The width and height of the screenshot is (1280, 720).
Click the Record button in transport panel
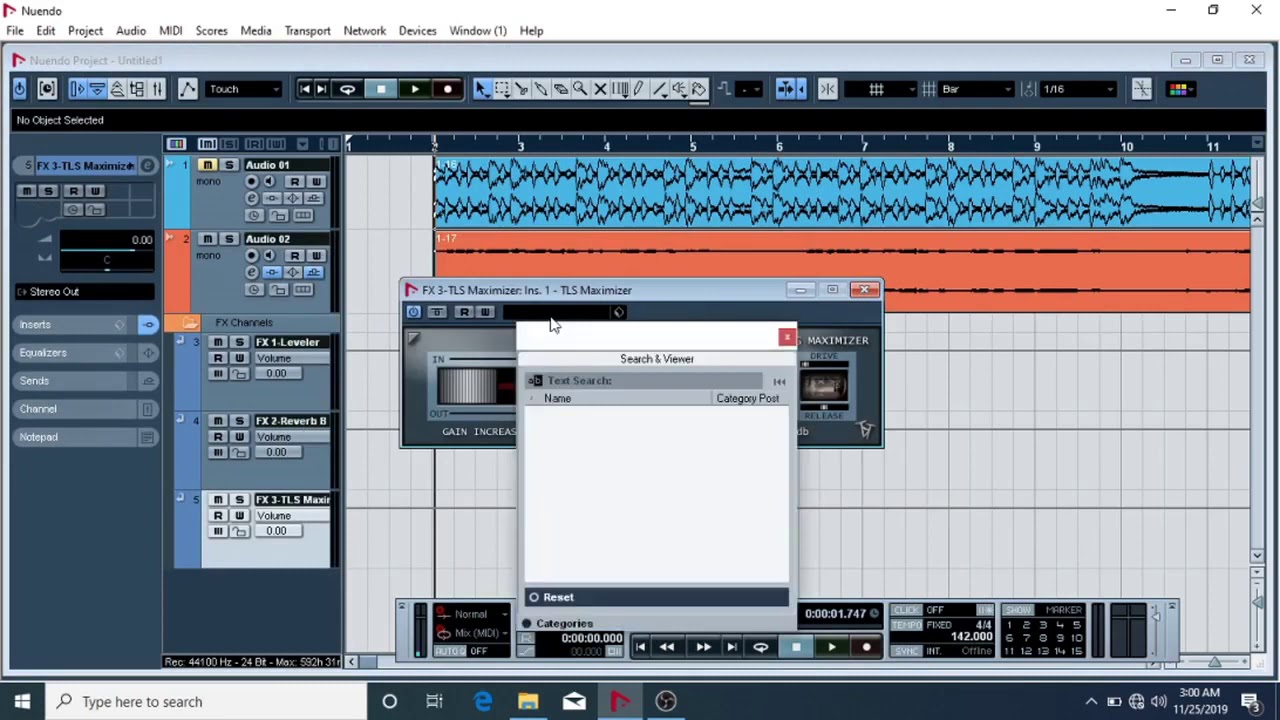pyautogui.click(x=866, y=647)
